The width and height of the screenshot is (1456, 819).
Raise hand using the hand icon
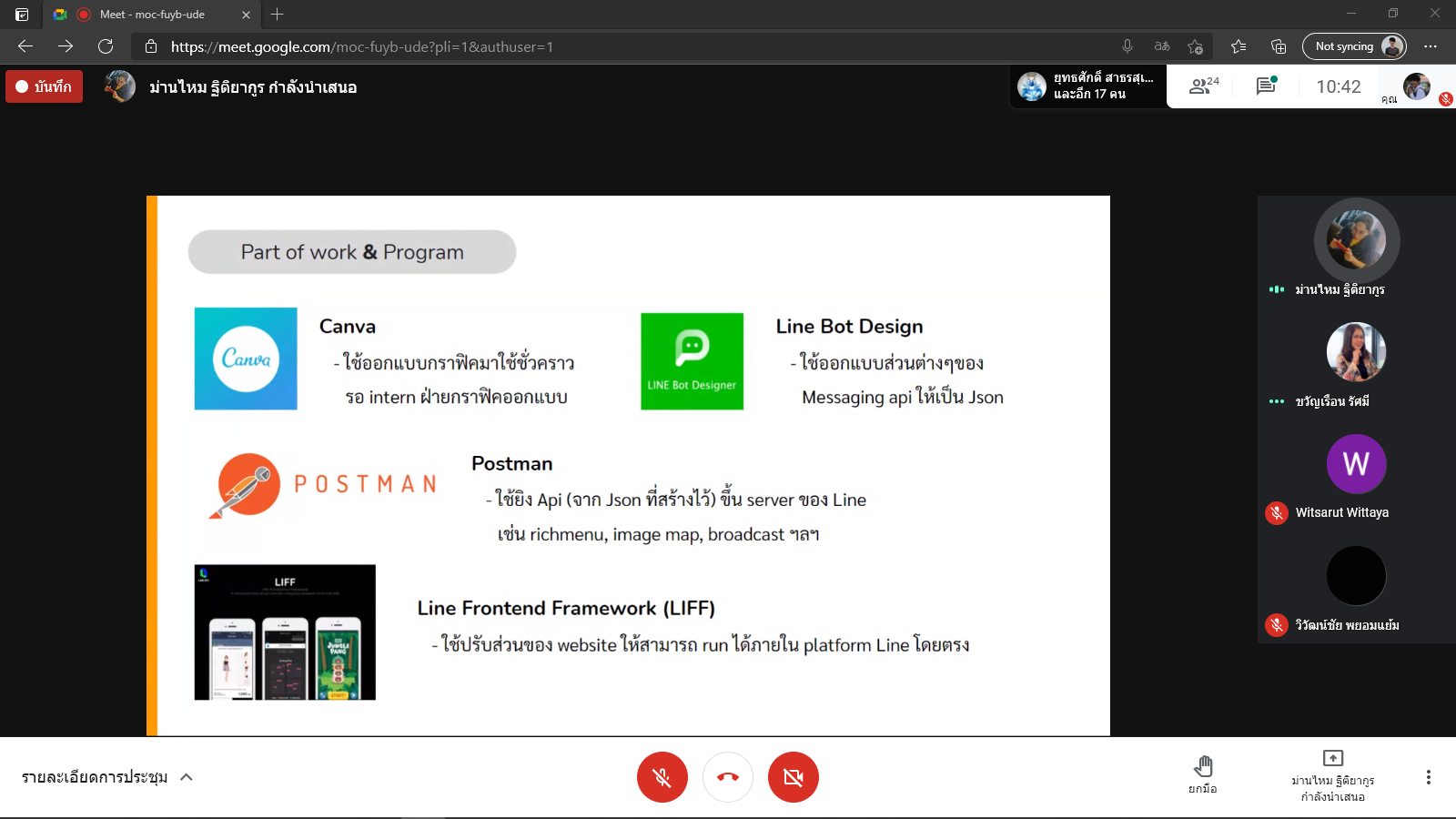click(x=1202, y=775)
